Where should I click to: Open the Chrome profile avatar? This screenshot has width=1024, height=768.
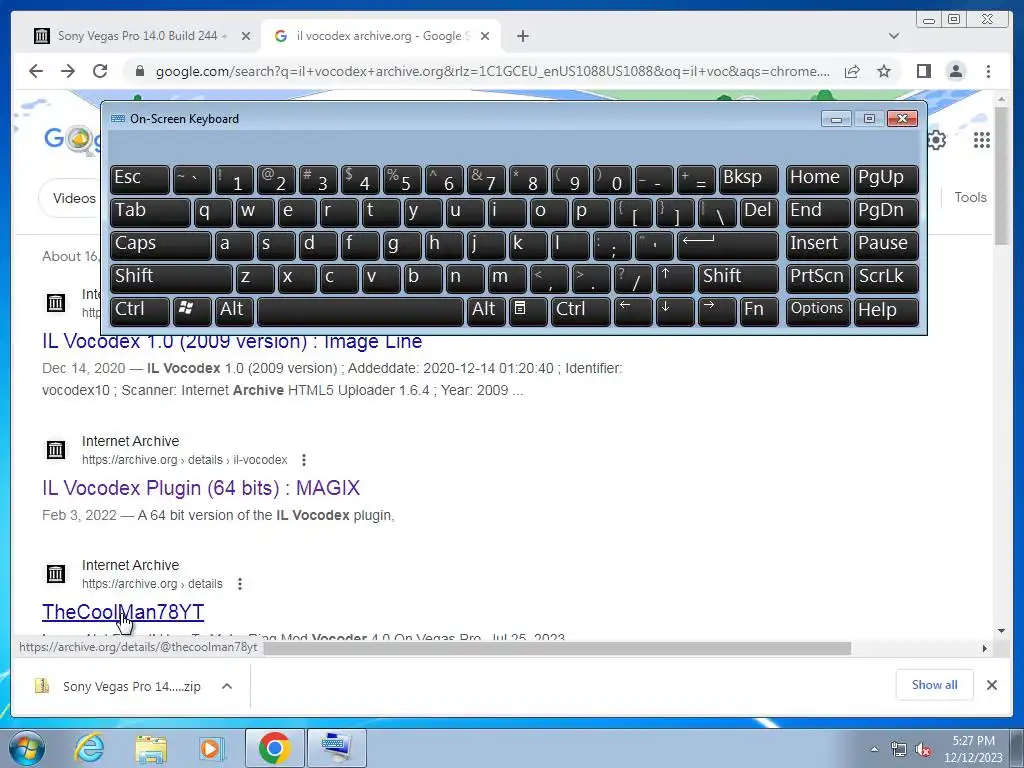[955, 71]
